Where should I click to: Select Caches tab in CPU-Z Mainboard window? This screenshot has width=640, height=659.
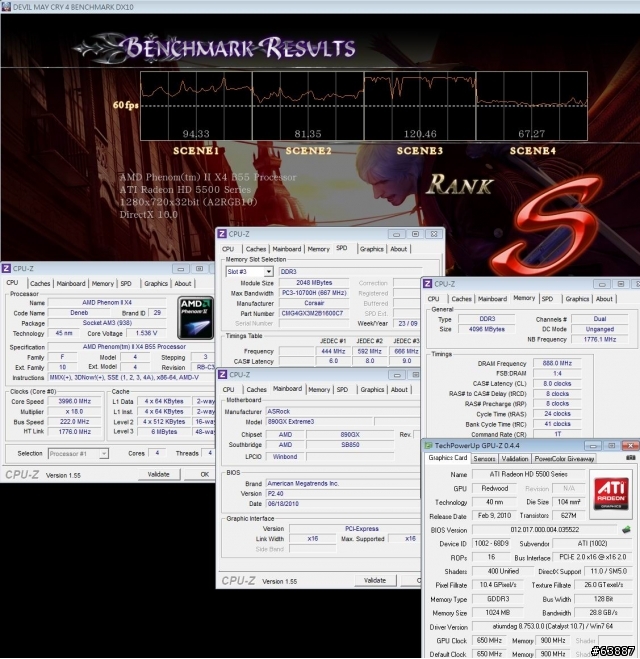coord(256,390)
